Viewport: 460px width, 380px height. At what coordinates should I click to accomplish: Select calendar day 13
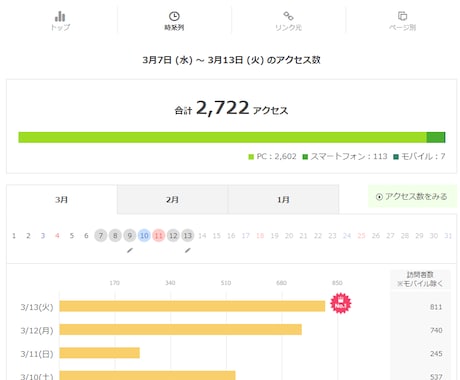pyautogui.click(x=188, y=236)
